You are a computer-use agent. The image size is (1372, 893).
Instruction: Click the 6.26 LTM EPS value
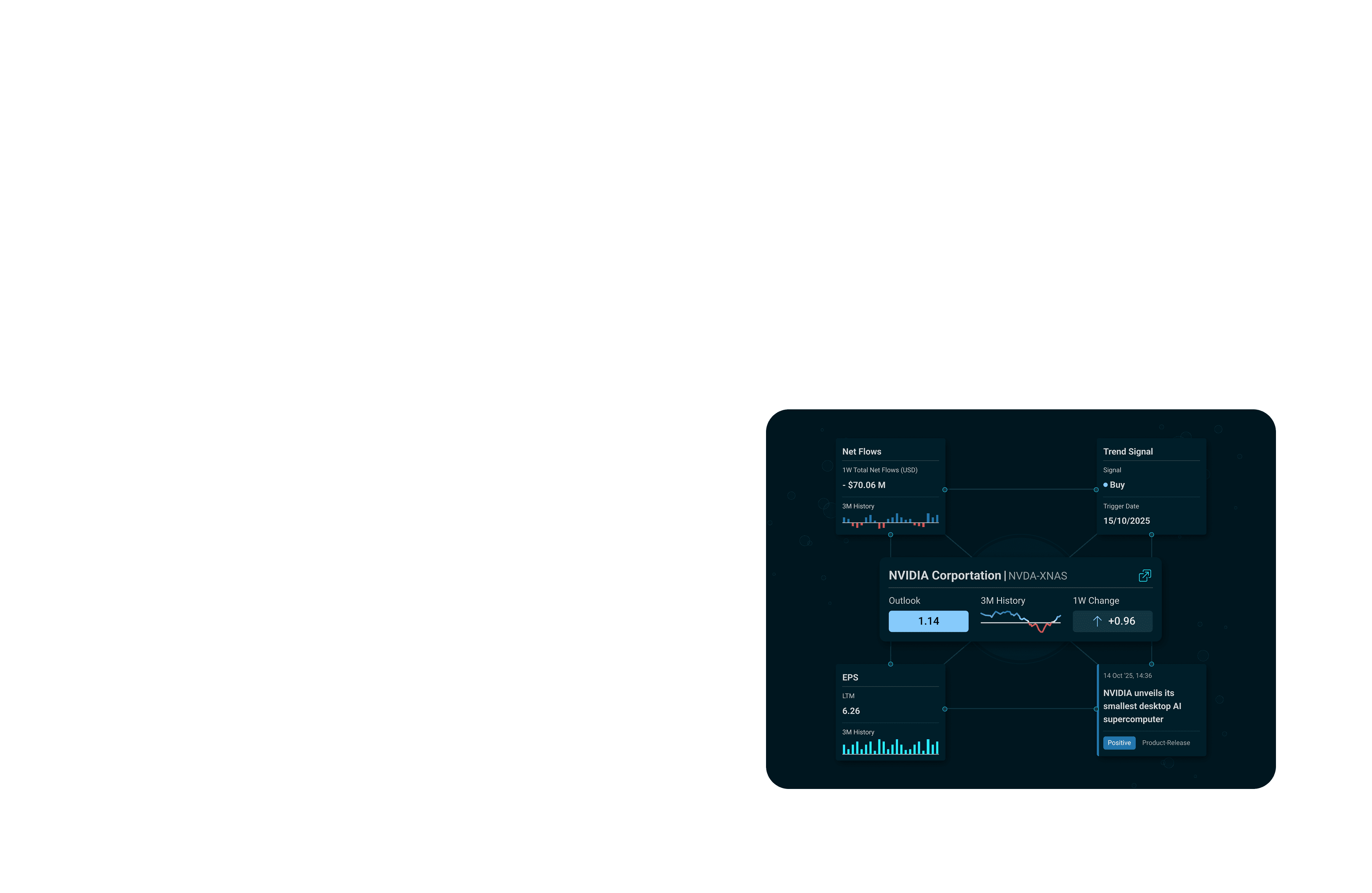851,711
